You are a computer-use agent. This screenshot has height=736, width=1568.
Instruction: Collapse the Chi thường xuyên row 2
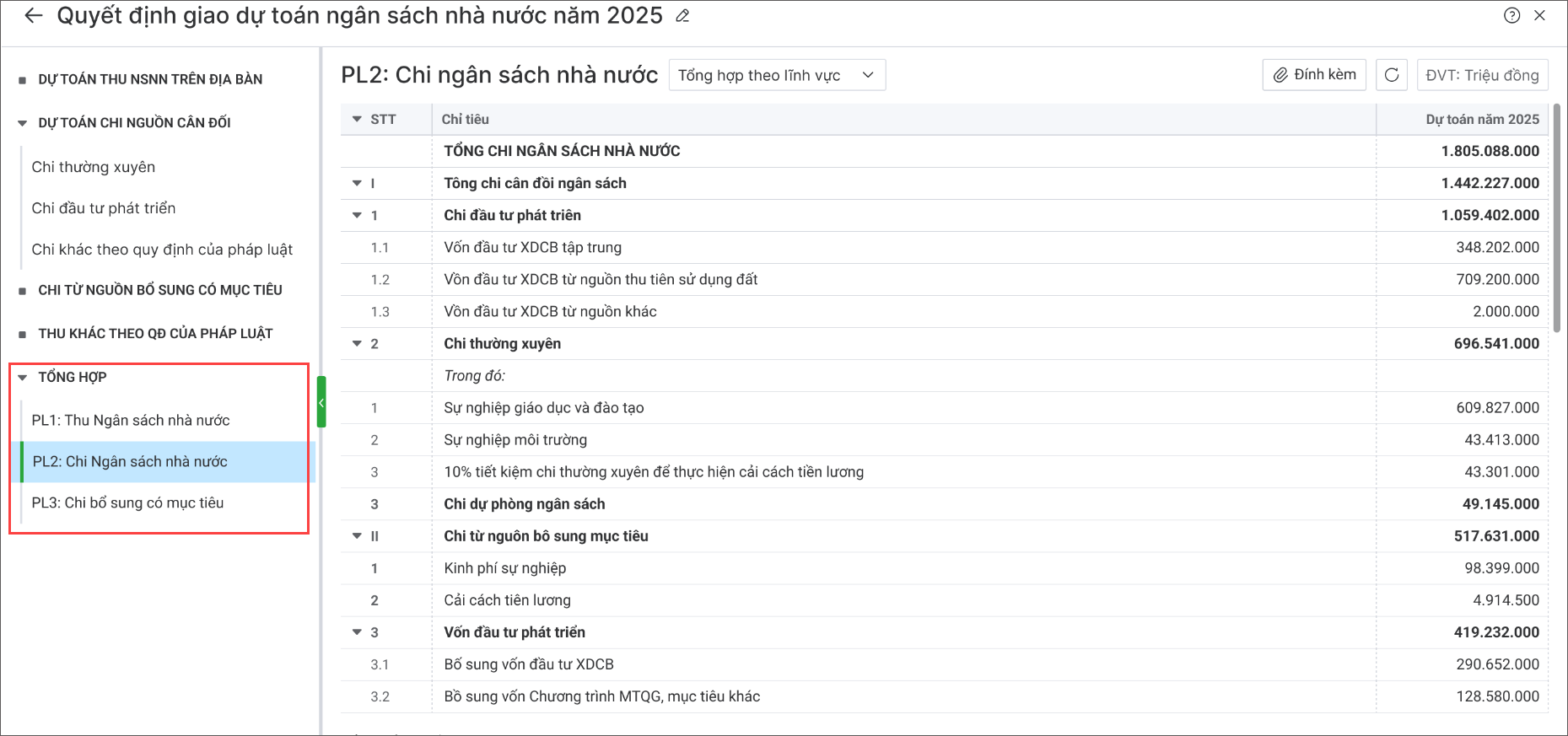tap(357, 344)
